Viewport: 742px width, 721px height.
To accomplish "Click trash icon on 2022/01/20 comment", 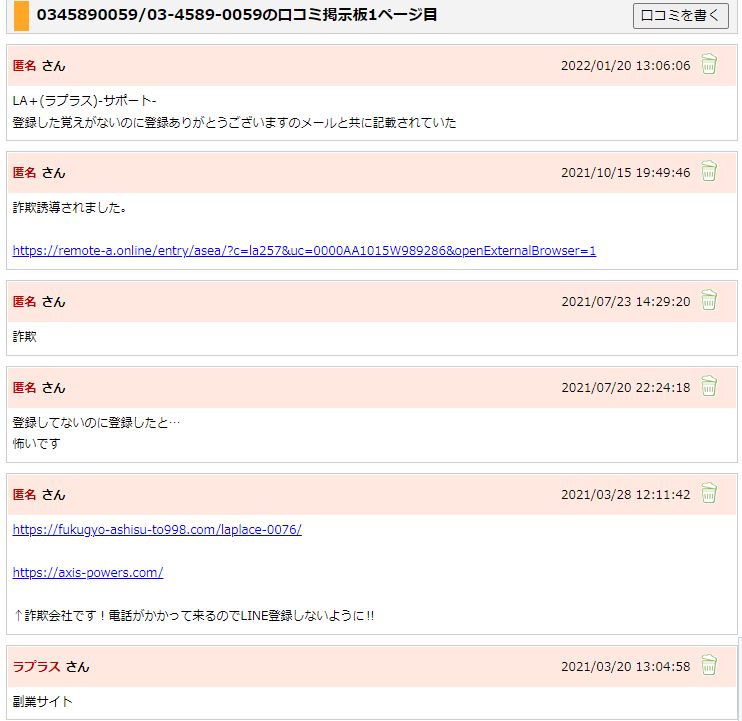I will coord(709,65).
